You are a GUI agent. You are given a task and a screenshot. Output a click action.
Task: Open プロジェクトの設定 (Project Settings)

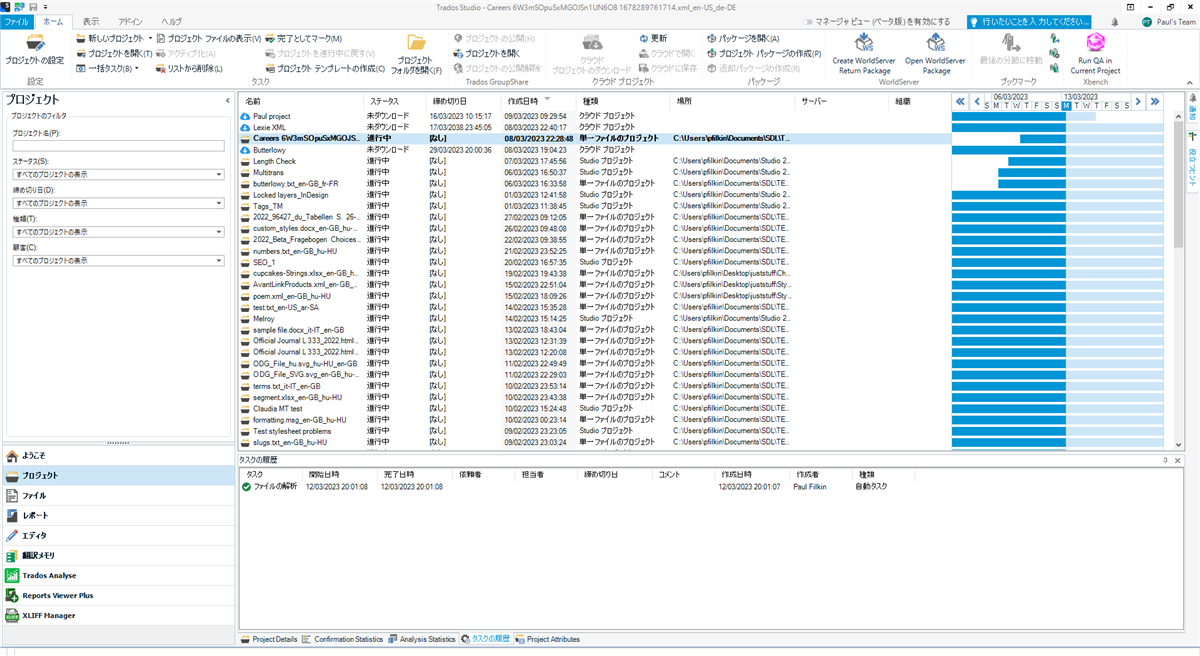pyautogui.click(x=36, y=50)
